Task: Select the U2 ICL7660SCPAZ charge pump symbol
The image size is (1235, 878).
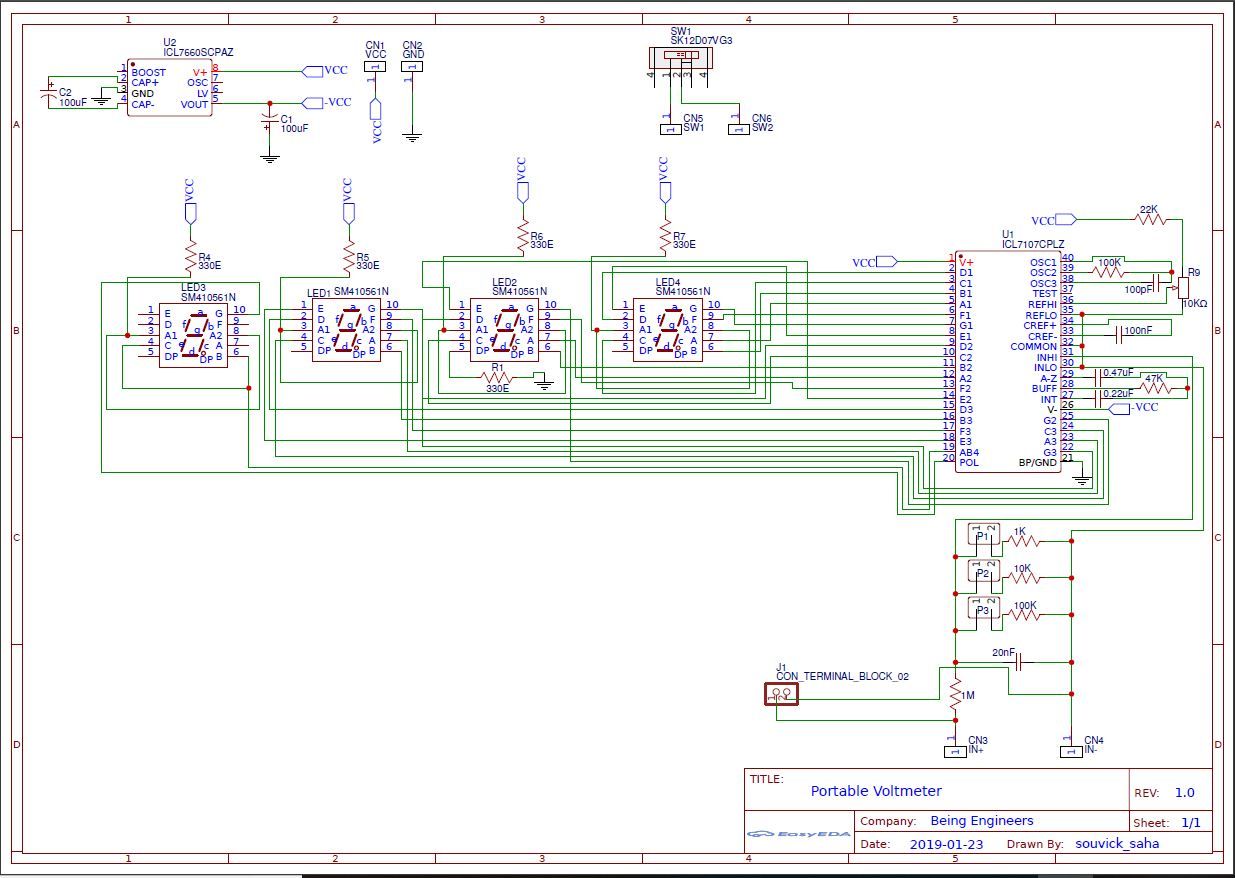Action: pyautogui.click(x=168, y=88)
